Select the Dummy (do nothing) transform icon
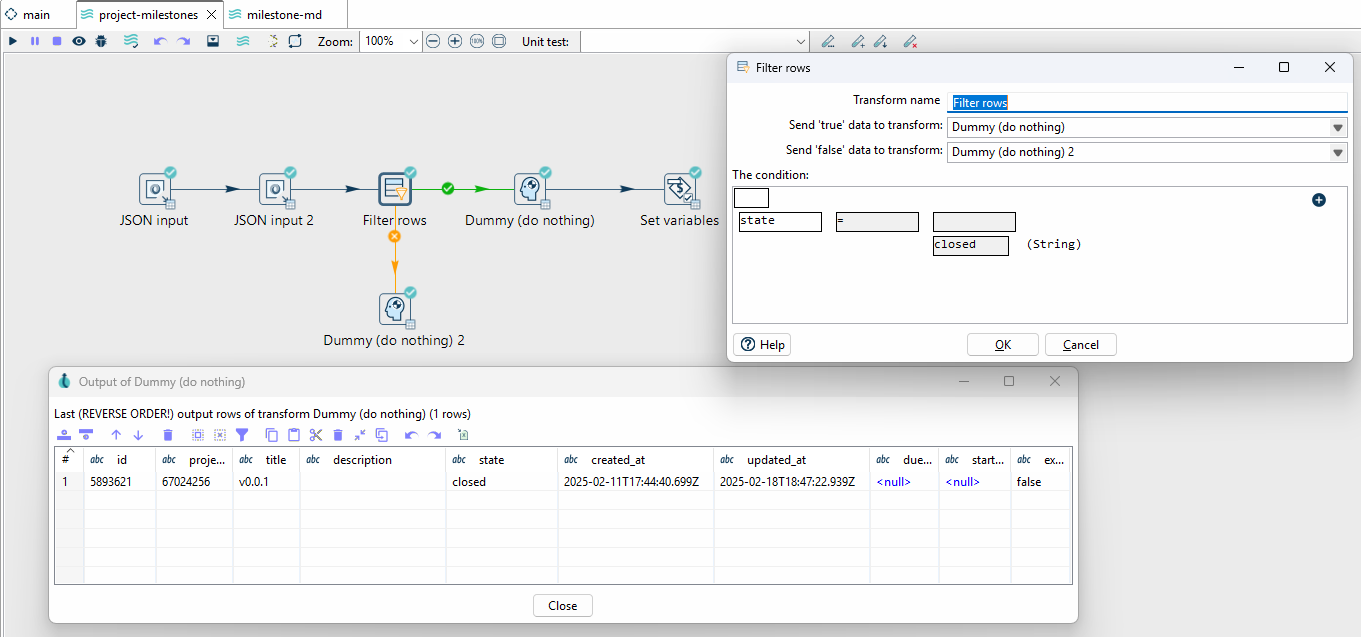The image size is (1361, 637). coord(530,189)
